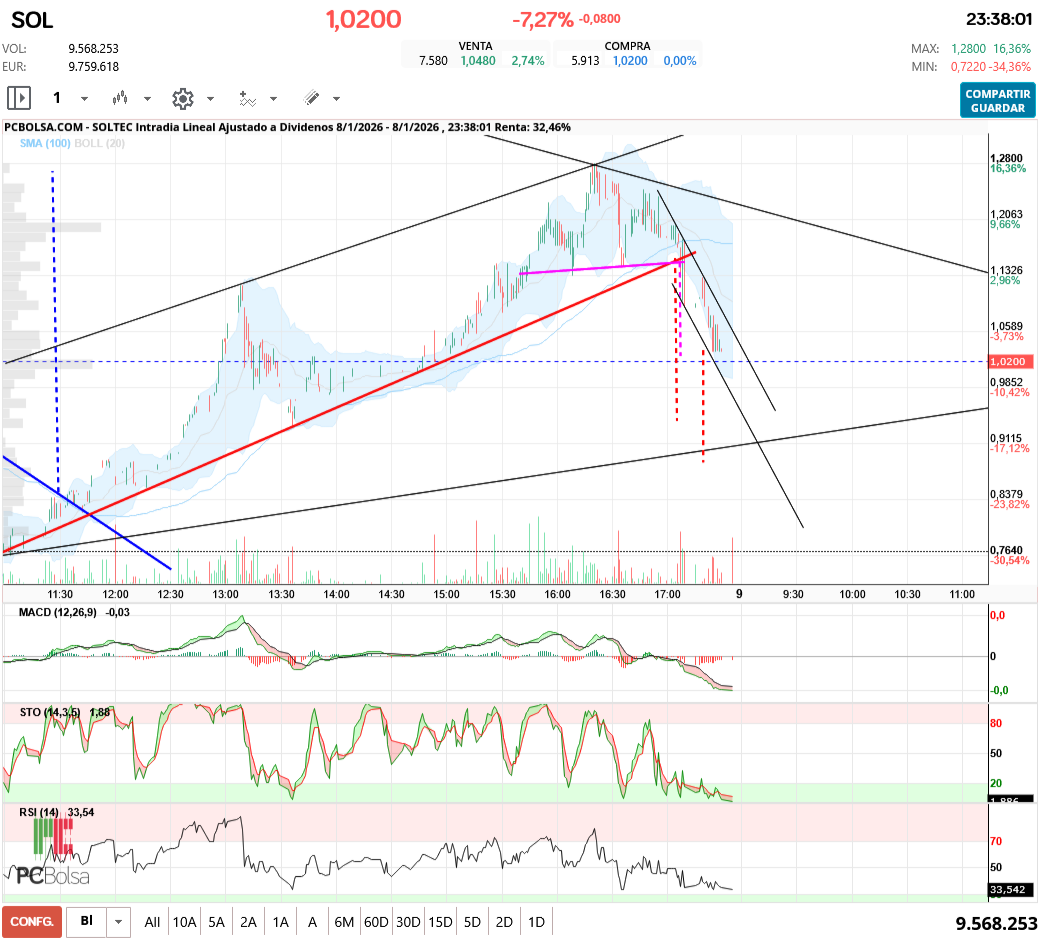Viewport: 1051px width, 943px height.
Task: Expand the chart type dropdown arrow
Action: (147, 99)
